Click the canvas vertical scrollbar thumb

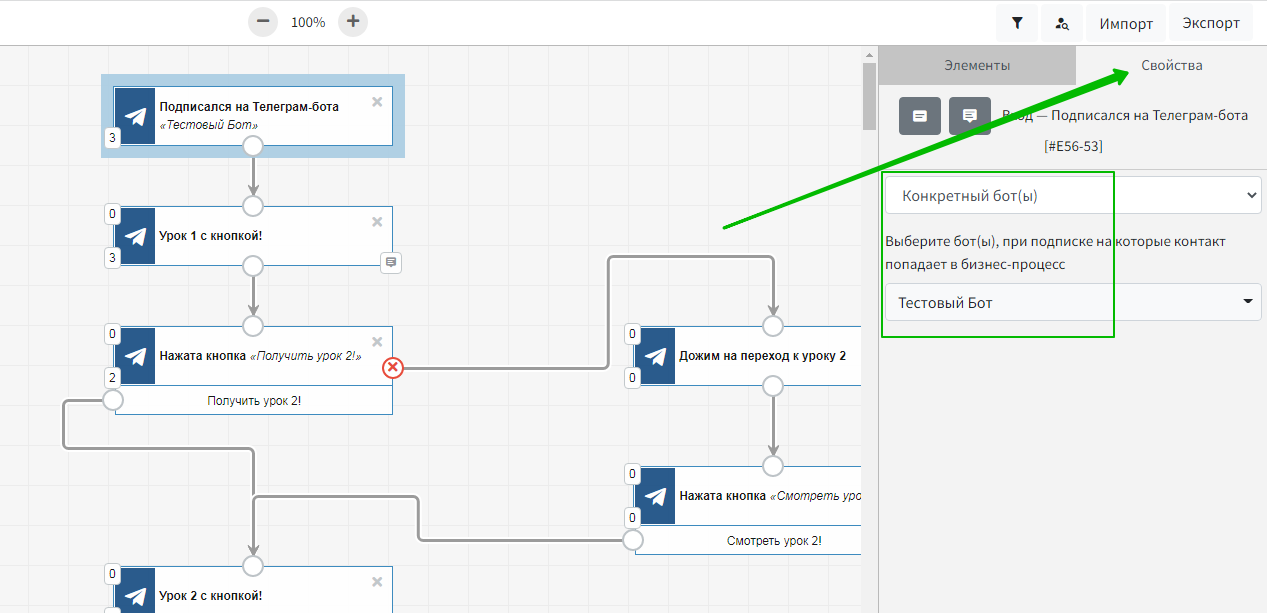click(869, 96)
